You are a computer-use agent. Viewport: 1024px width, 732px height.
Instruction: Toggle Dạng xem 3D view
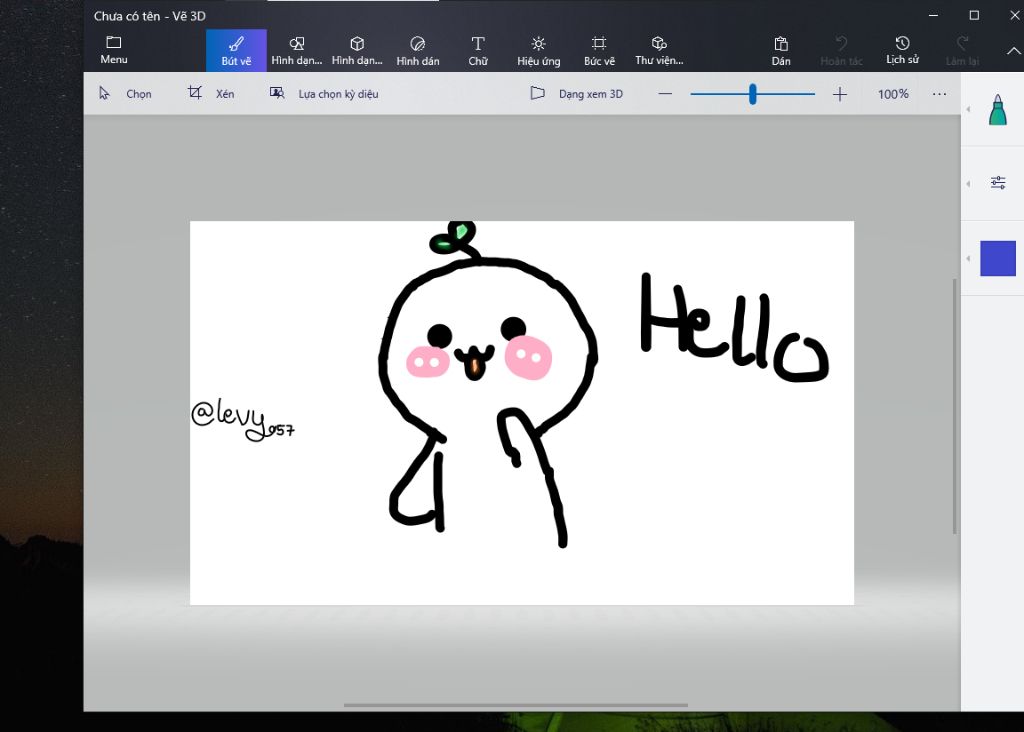(x=576, y=93)
